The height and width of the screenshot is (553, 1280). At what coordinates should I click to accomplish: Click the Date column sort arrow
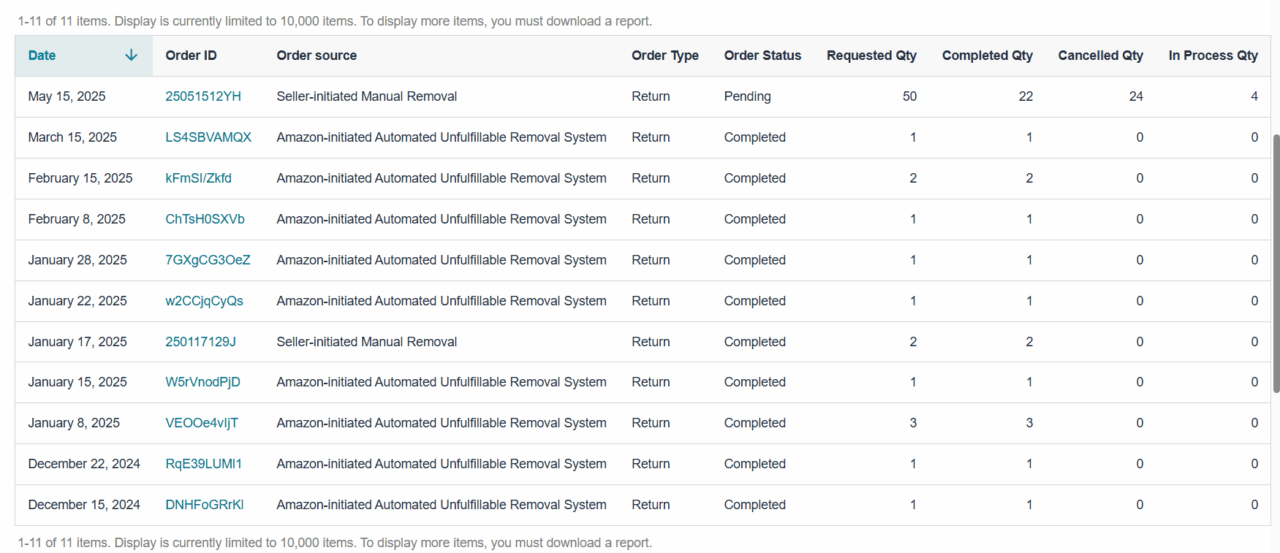[131, 56]
